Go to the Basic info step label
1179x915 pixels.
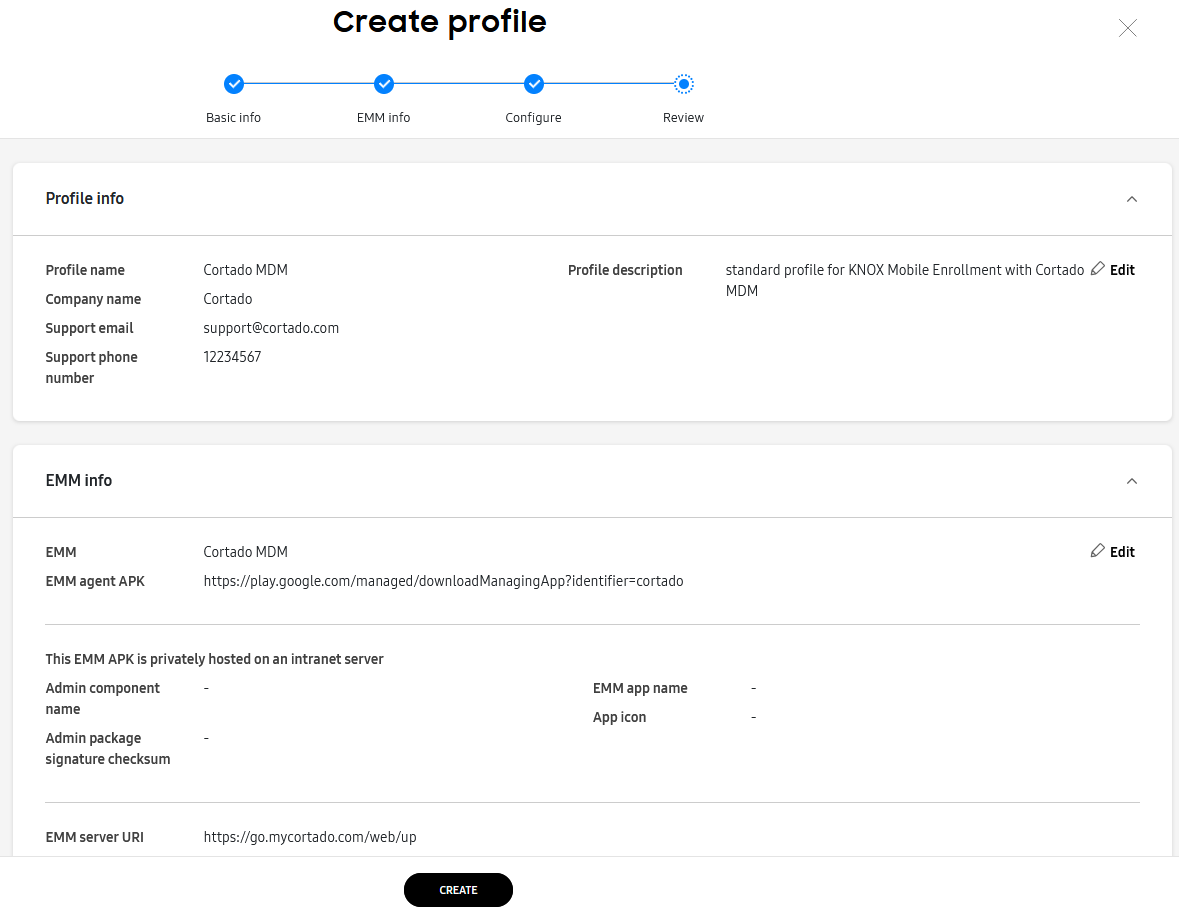[x=233, y=117]
